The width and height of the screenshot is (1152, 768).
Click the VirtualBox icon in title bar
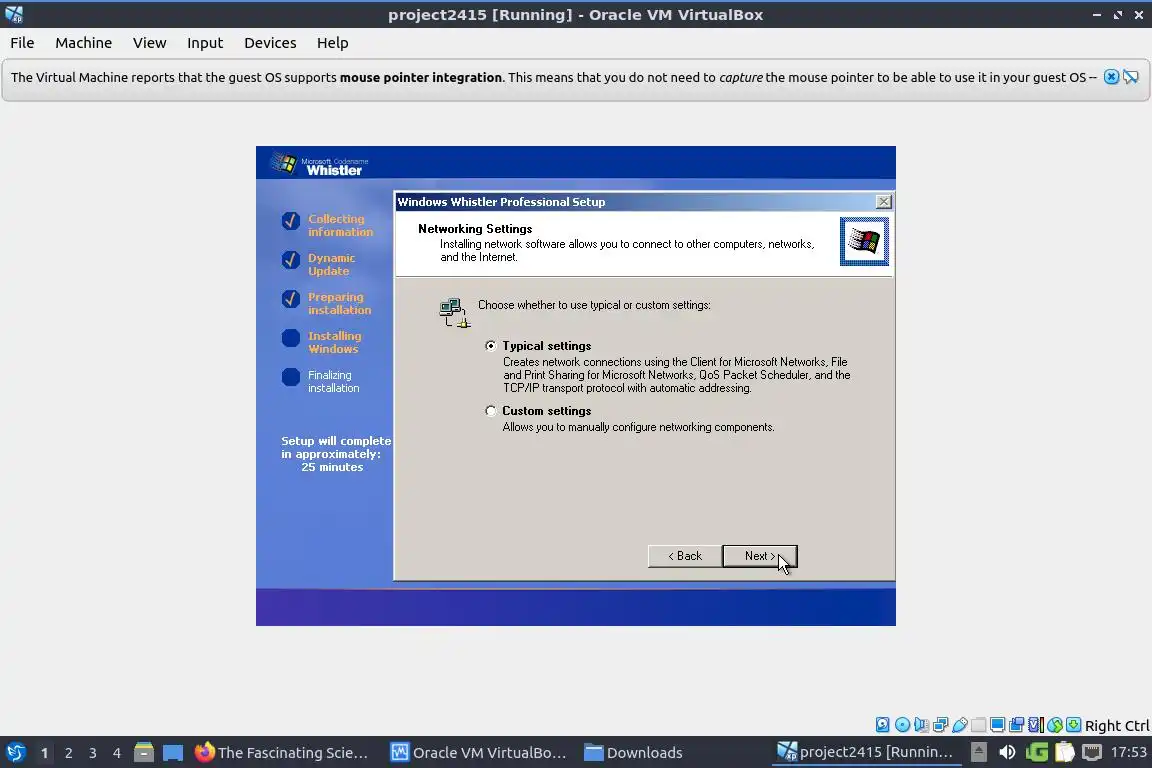coord(14,14)
